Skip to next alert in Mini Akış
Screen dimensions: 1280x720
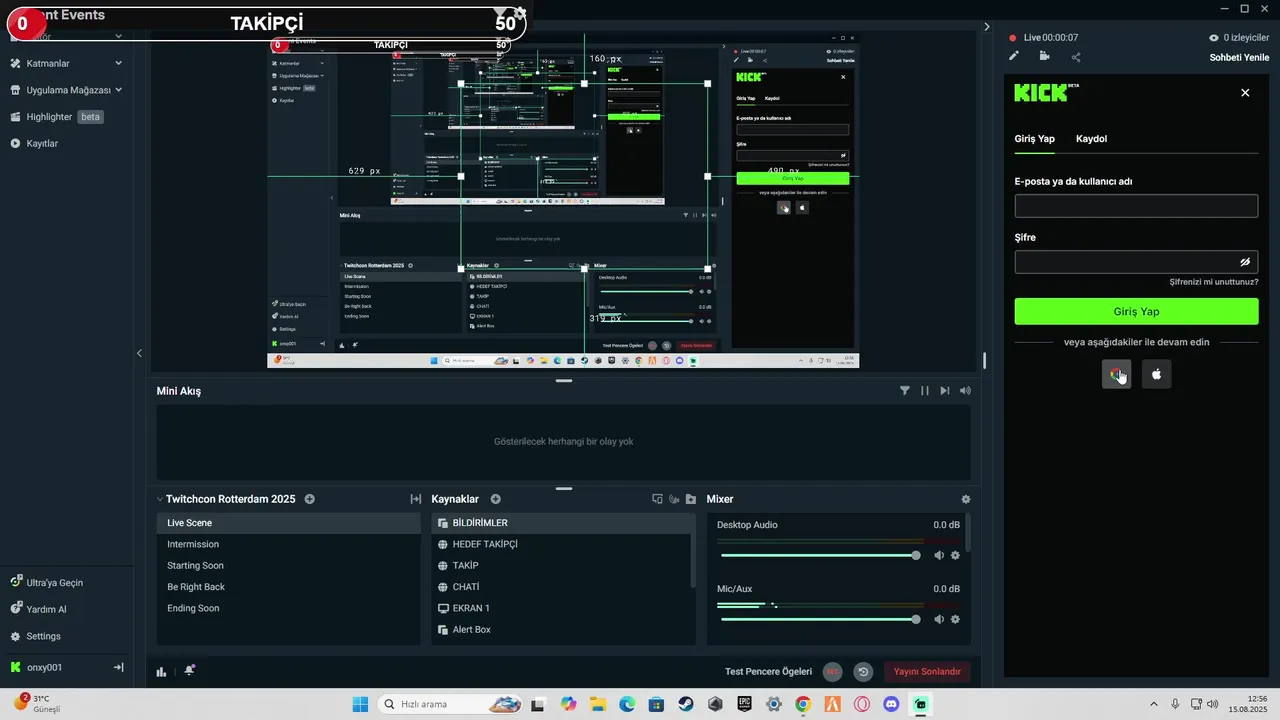pos(945,391)
